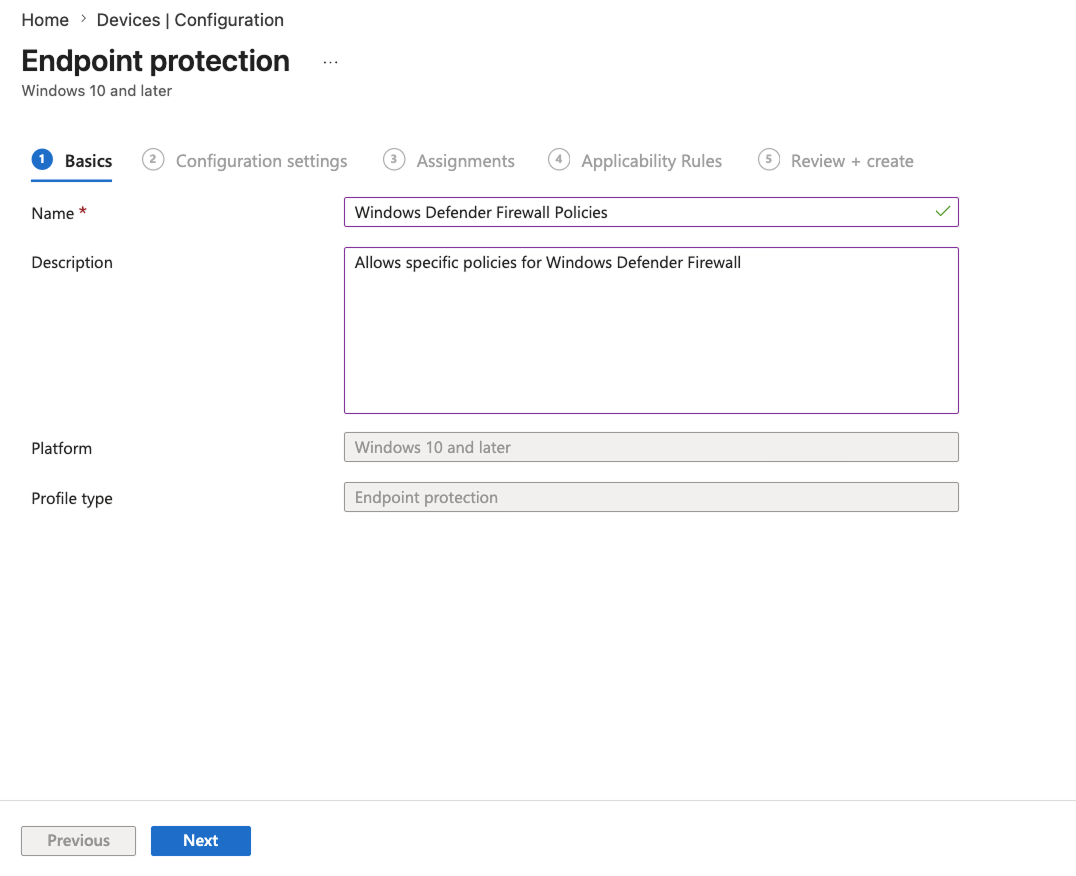The width and height of the screenshot is (1076, 876).
Task: Click the Next button
Action: pyautogui.click(x=201, y=841)
